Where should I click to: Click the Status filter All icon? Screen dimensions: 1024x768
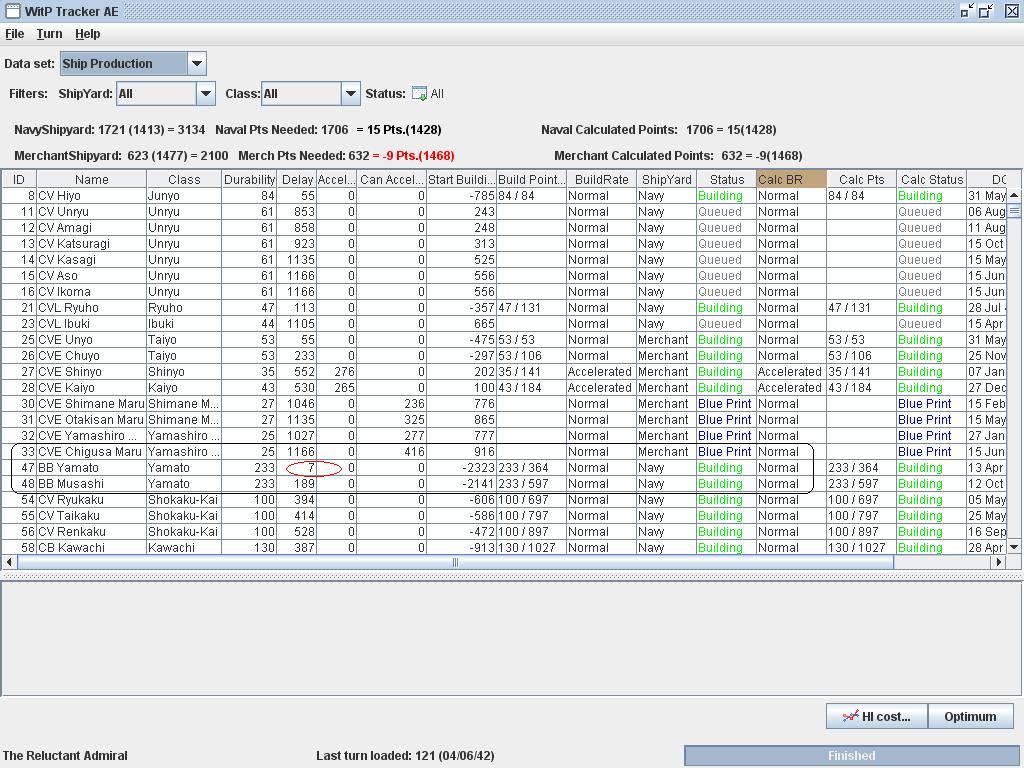(x=419, y=94)
